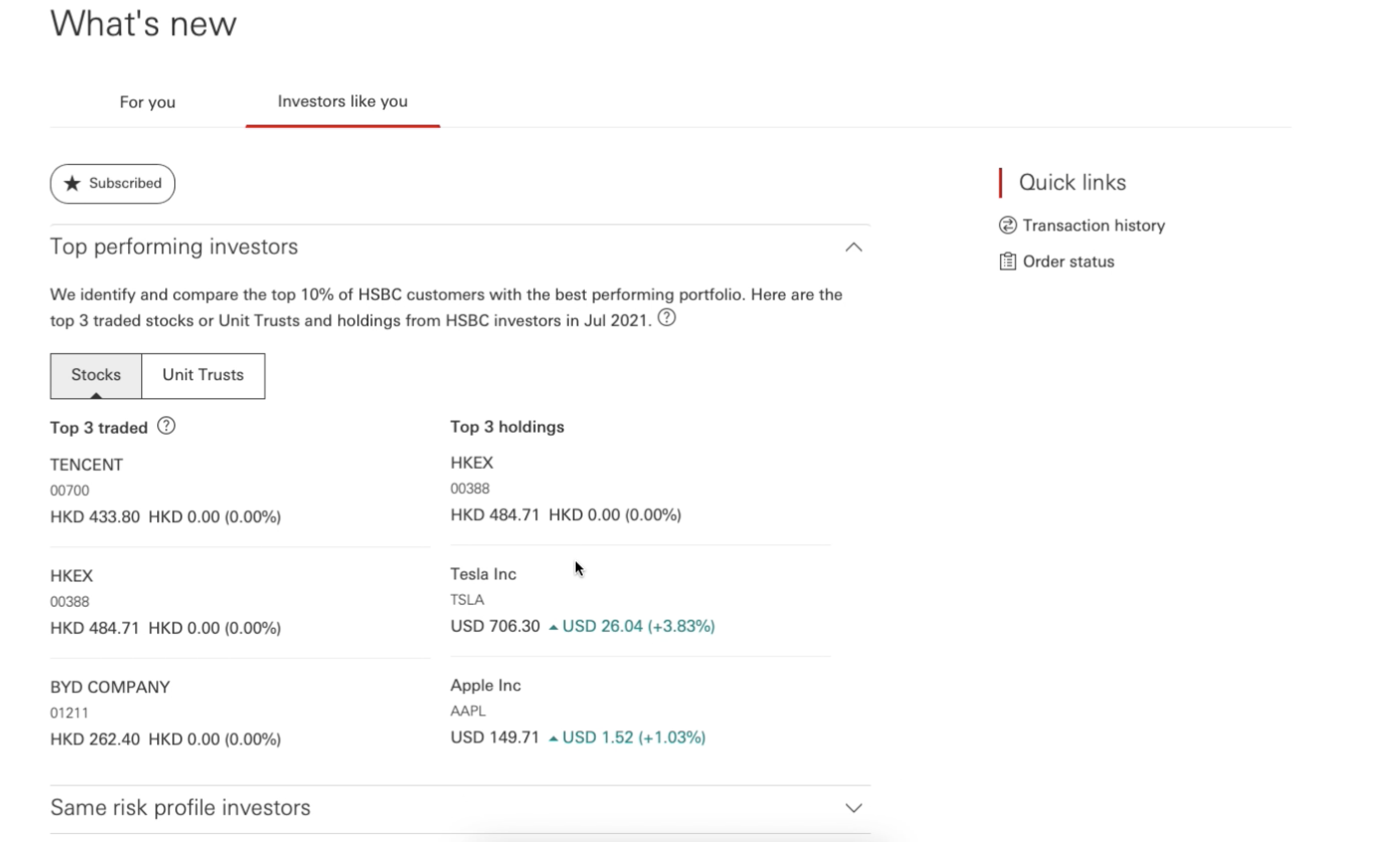Open Tesla Inc TSLA holding
The image size is (1400, 842).
[x=640, y=600]
